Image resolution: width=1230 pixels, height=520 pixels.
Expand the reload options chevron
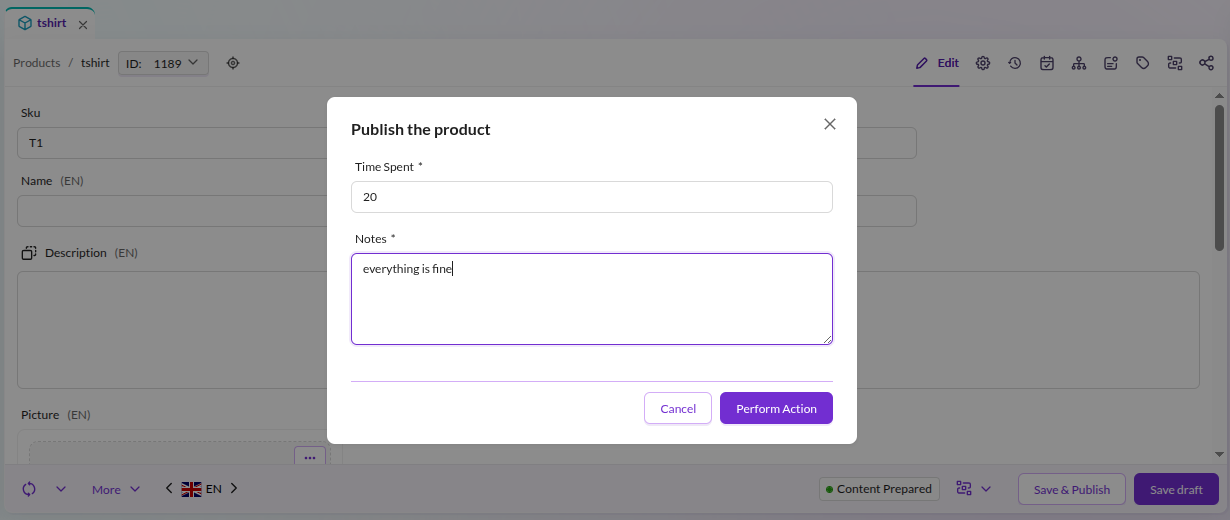coord(61,489)
